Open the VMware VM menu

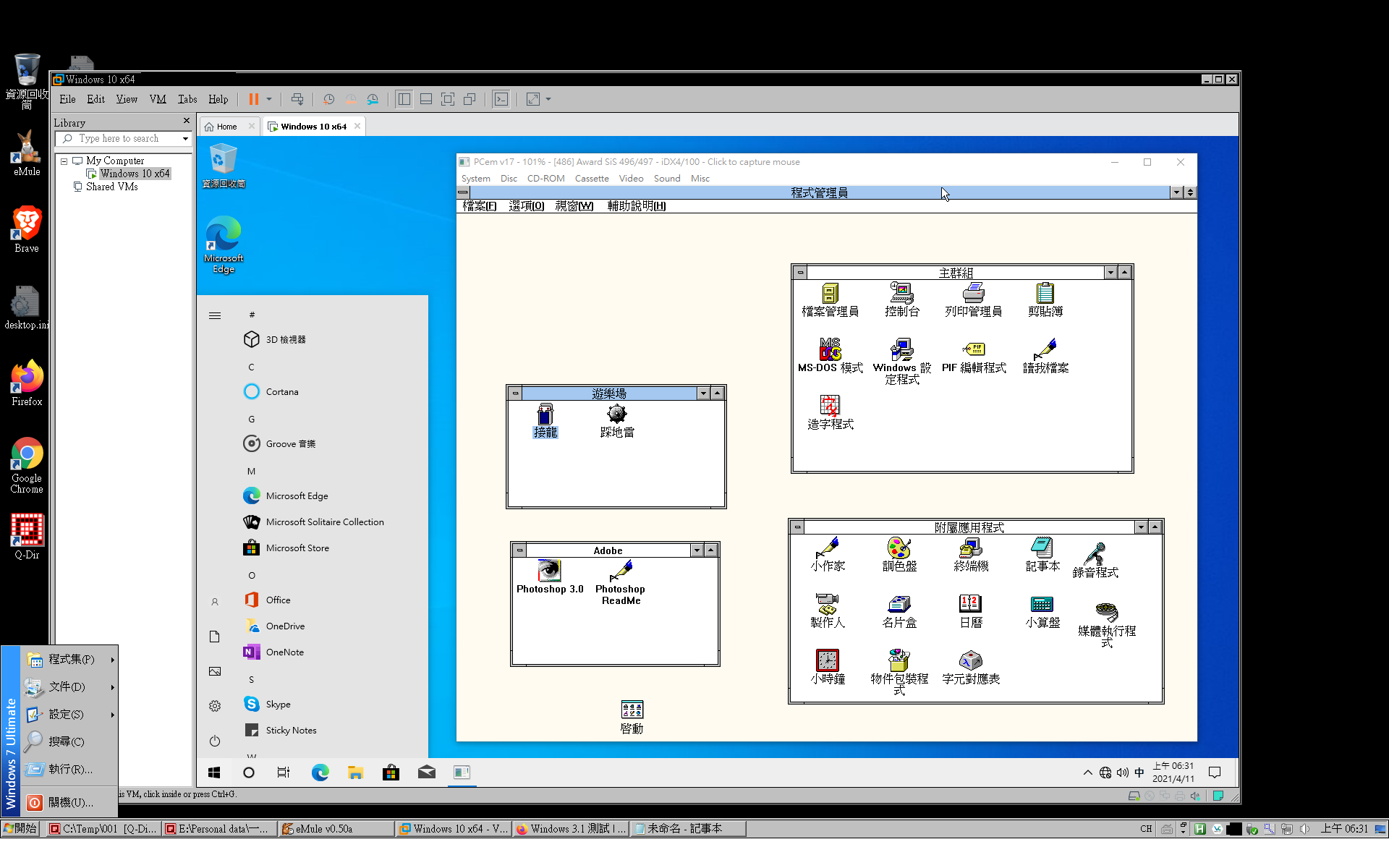point(158,99)
